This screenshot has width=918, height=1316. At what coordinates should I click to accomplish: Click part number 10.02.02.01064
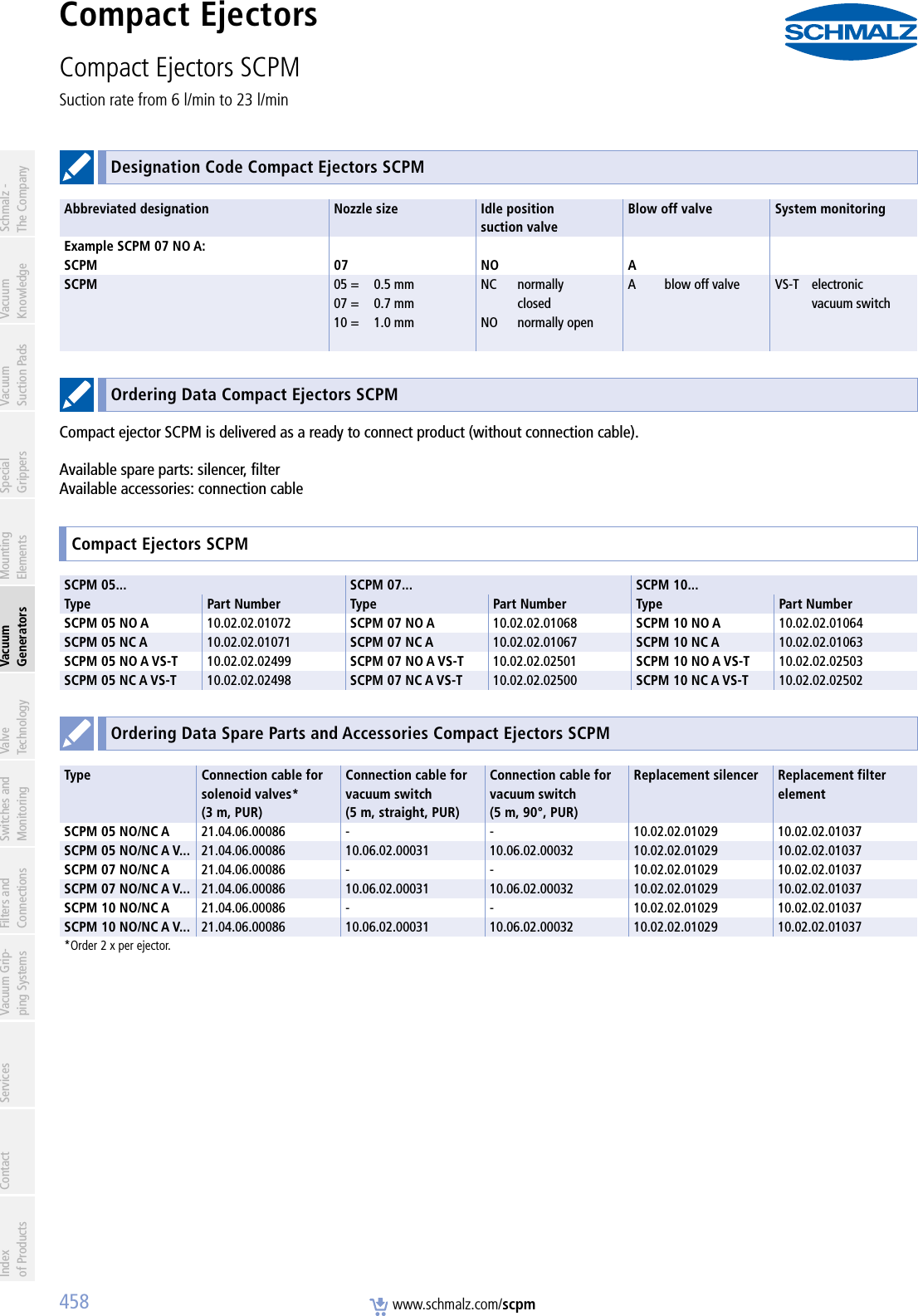[x=821, y=623]
